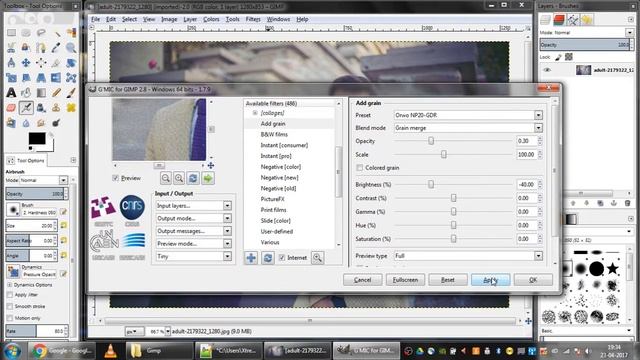The image size is (640, 360).
Task: Select the Color Picker tool
Action: tap(56, 48)
